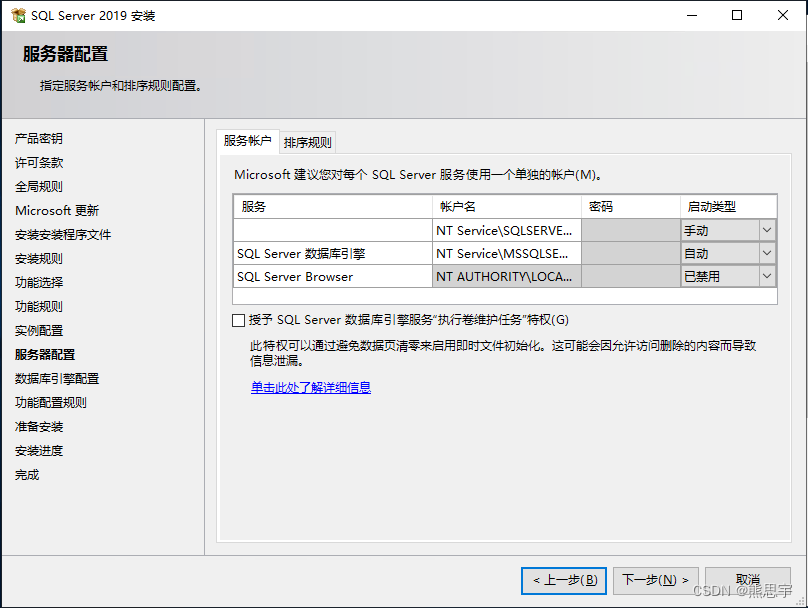Screen dimensions: 808x608
Task: Click the 下一步 button
Action: [x=655, y=580]
